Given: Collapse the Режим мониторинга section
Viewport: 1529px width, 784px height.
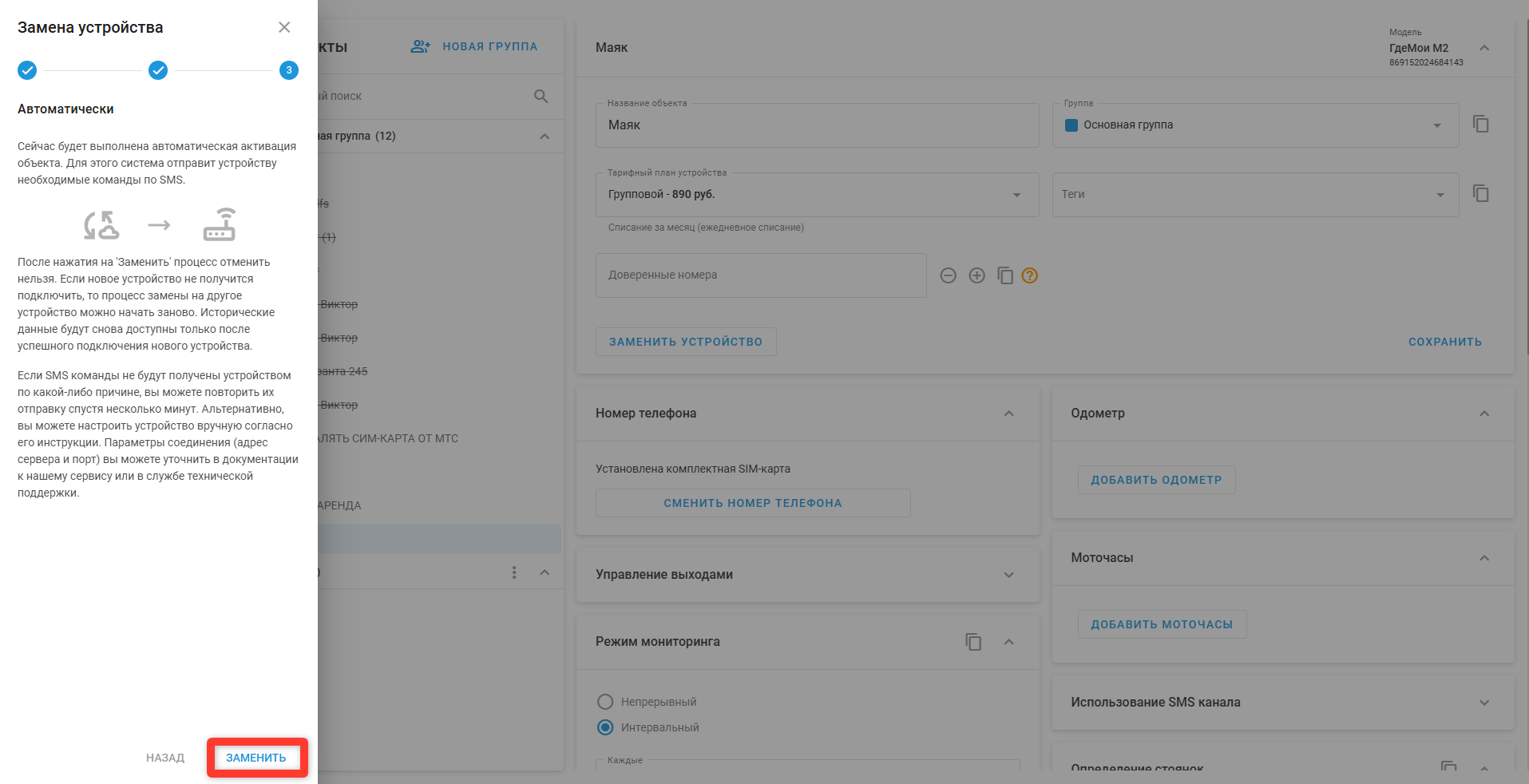Looking at the screenshot, I should point(1008,642).
